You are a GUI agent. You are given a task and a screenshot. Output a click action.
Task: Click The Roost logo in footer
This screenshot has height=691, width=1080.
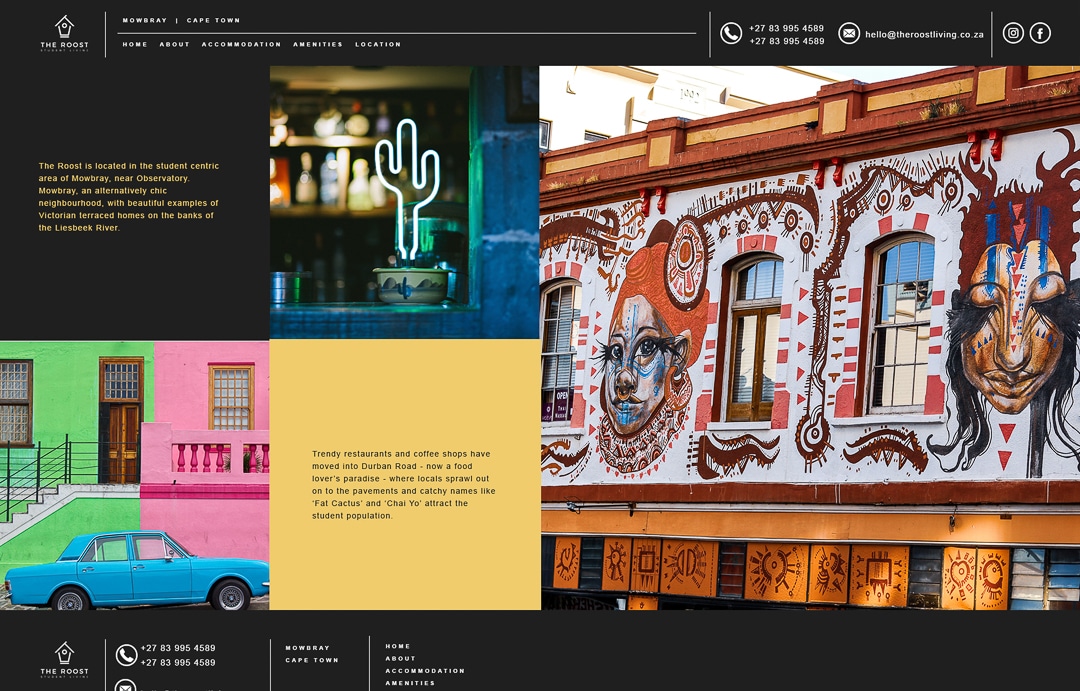tap(64, 659)
